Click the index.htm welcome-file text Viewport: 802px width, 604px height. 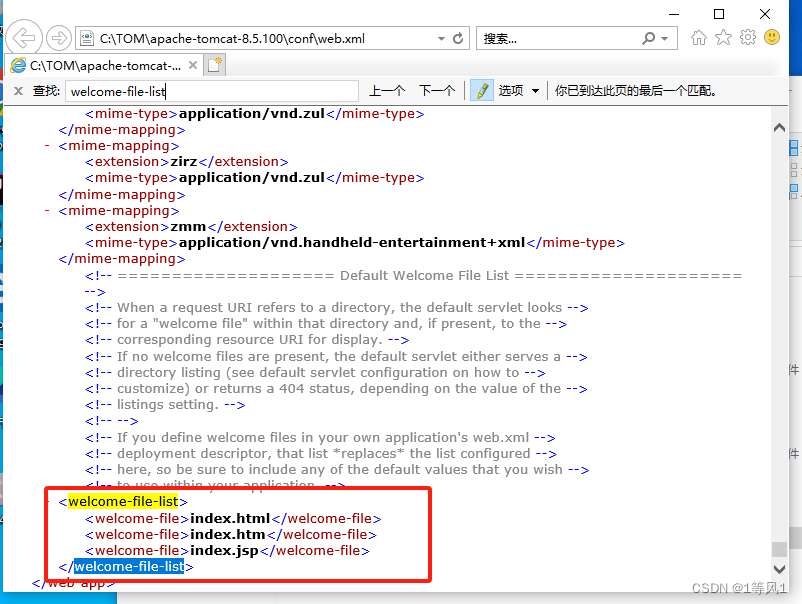pos(228,534)
